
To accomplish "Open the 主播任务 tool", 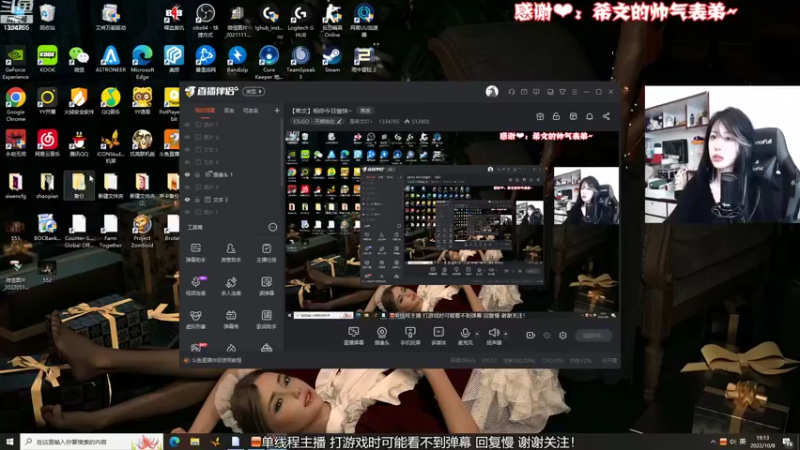I will pos(266,252).
